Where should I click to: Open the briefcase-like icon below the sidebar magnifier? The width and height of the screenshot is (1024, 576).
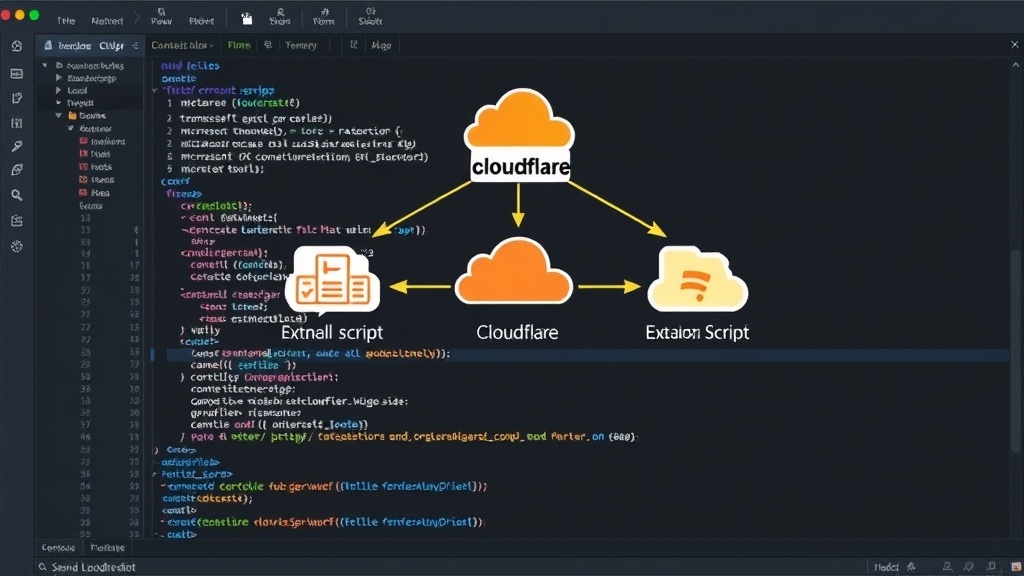pos(17,221)
